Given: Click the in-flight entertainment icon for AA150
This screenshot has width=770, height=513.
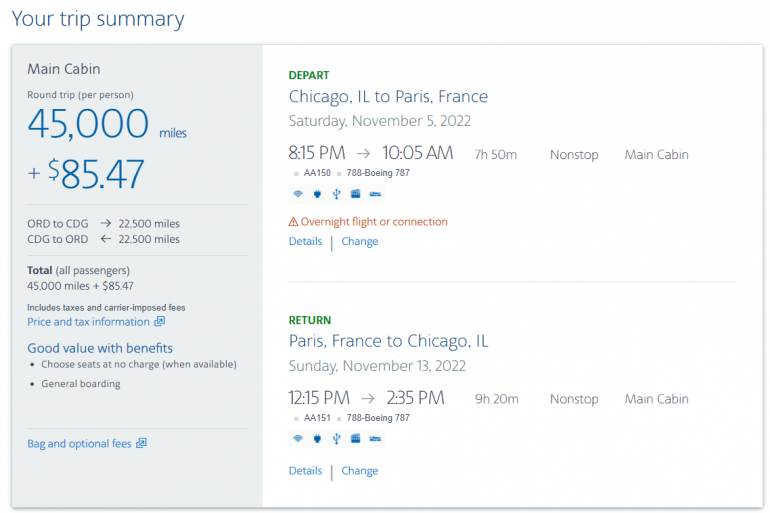Looking at the screenshot, I should pos(355,193).
